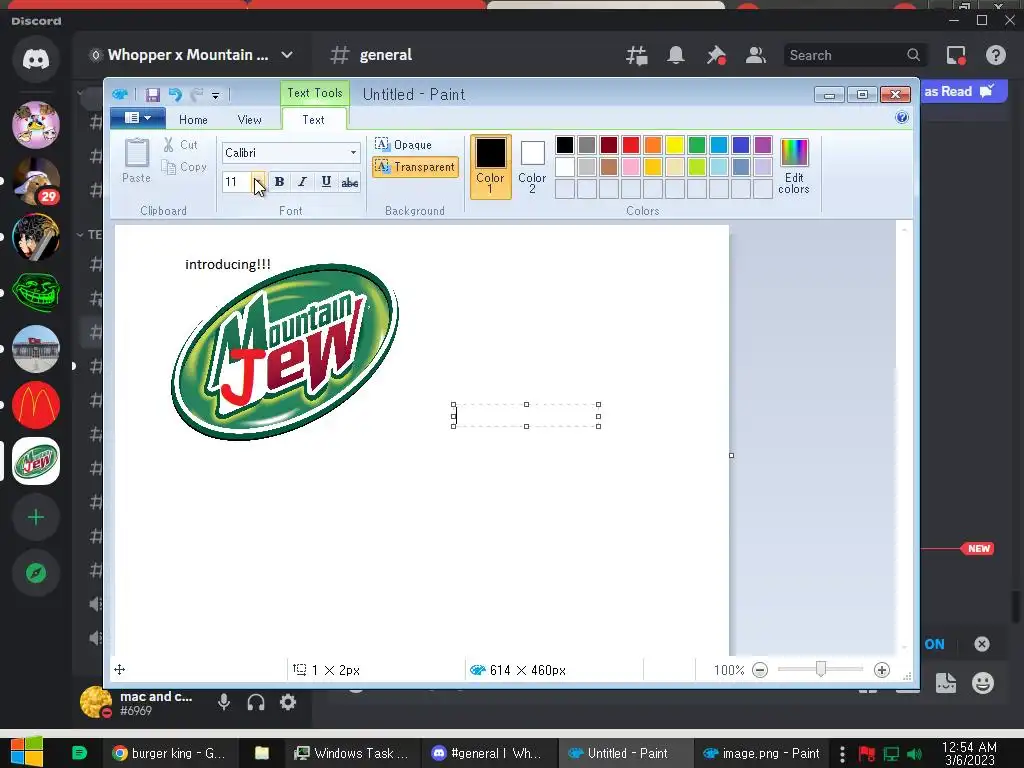Open the green trollface server icon
Screen dimensions: 1024x768
(x=36, y=292)
